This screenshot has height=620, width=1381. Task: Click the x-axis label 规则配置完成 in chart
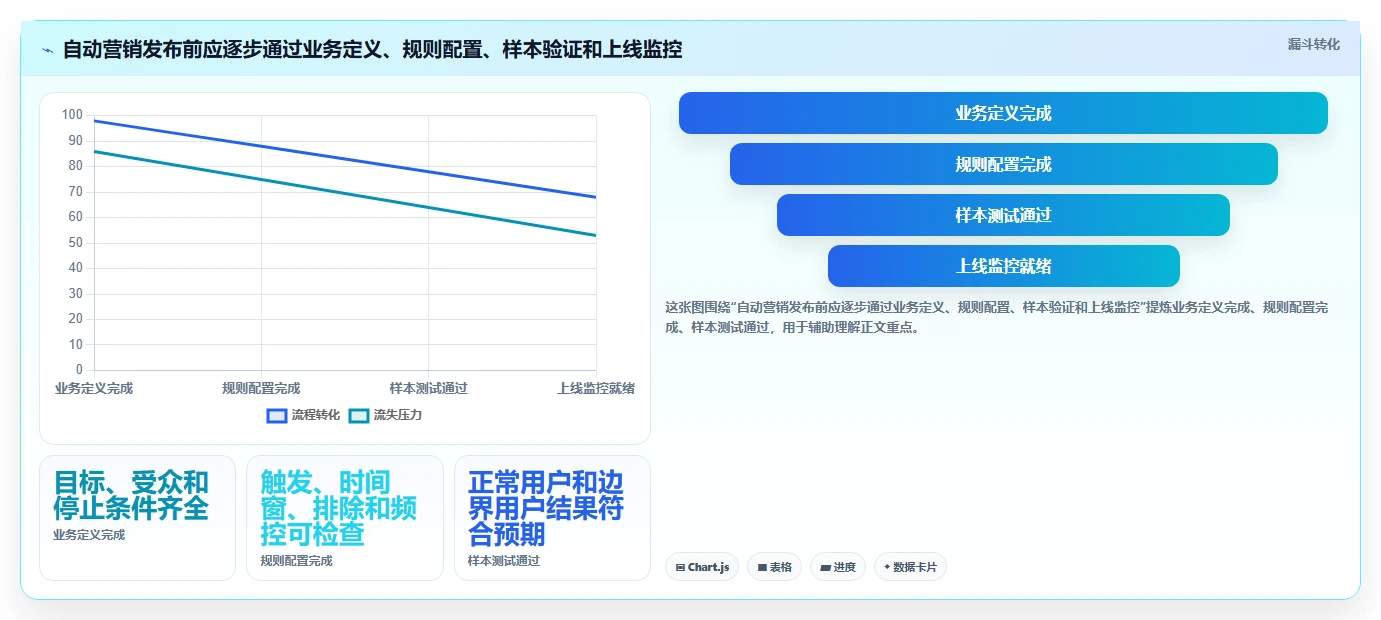pos(261,388)
